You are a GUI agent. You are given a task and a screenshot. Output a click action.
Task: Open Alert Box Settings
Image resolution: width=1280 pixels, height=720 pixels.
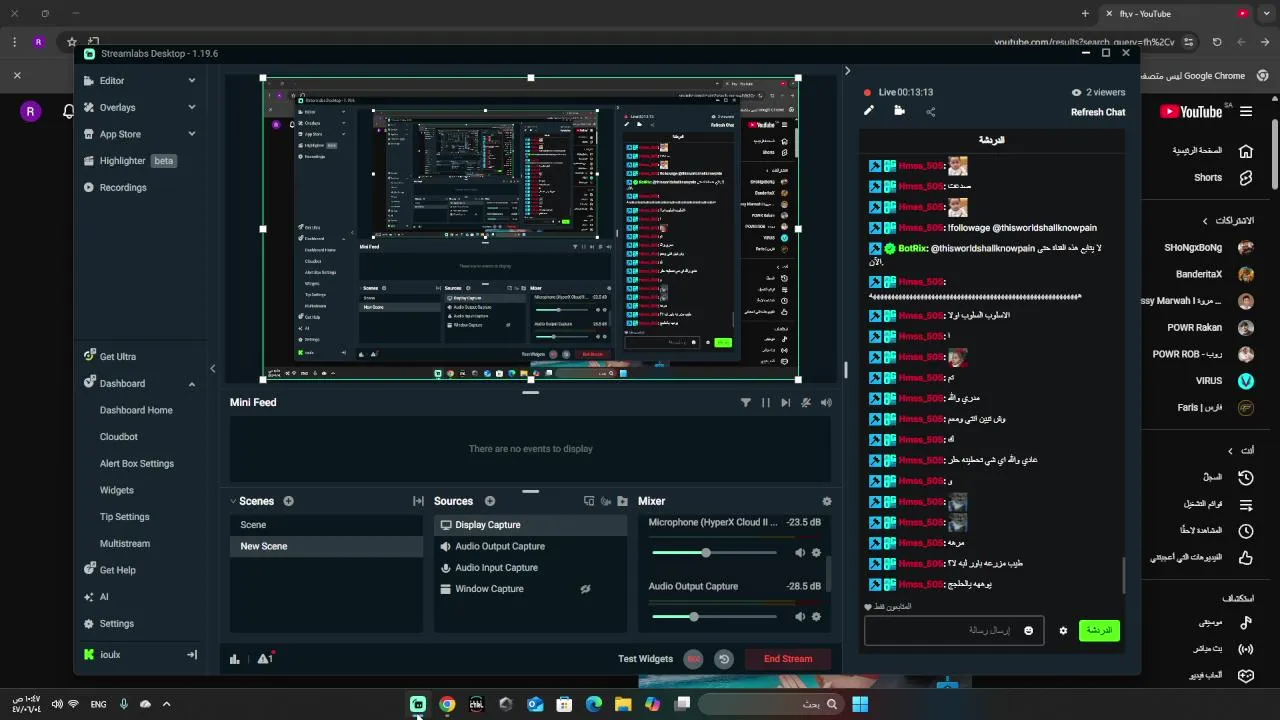point(137,464)
